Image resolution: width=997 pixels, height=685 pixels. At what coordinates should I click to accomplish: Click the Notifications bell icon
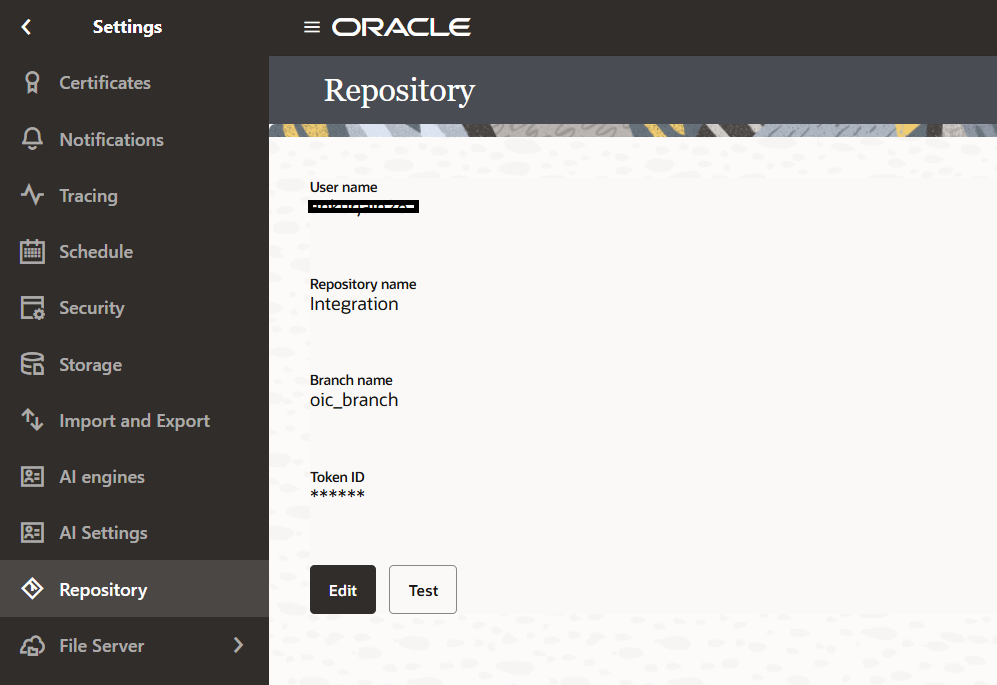click(32, 139)
